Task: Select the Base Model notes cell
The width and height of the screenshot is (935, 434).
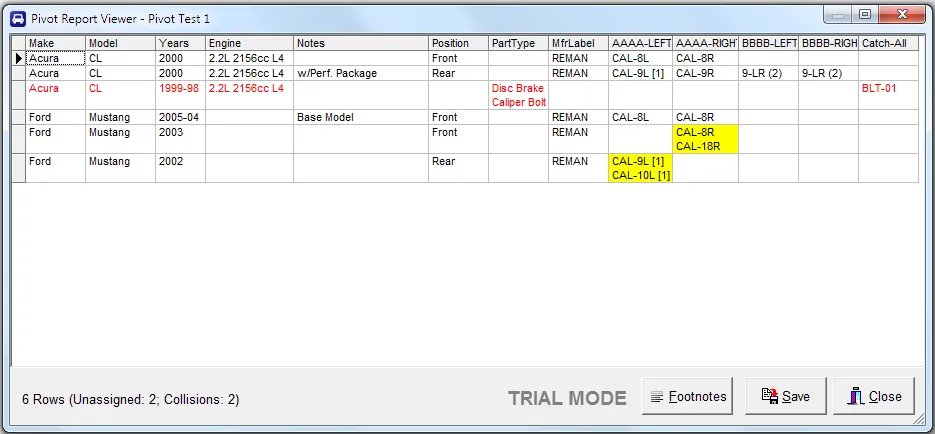Action: [x=361, y=117]
